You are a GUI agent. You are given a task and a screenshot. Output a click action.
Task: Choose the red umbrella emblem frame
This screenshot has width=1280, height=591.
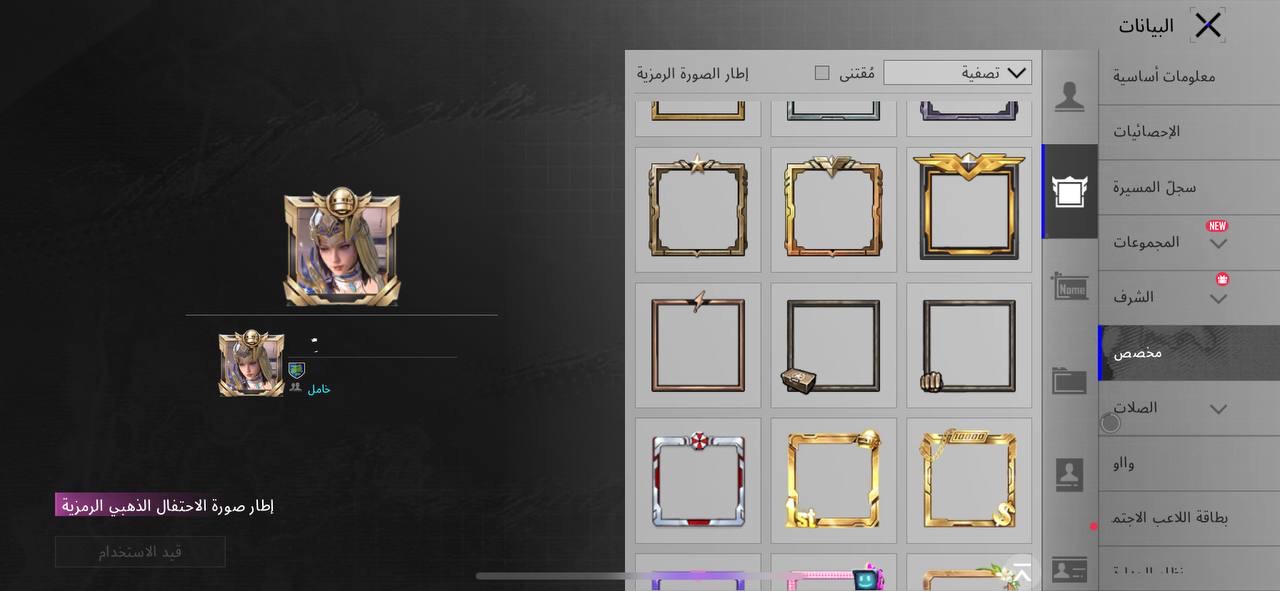point(698,480)
